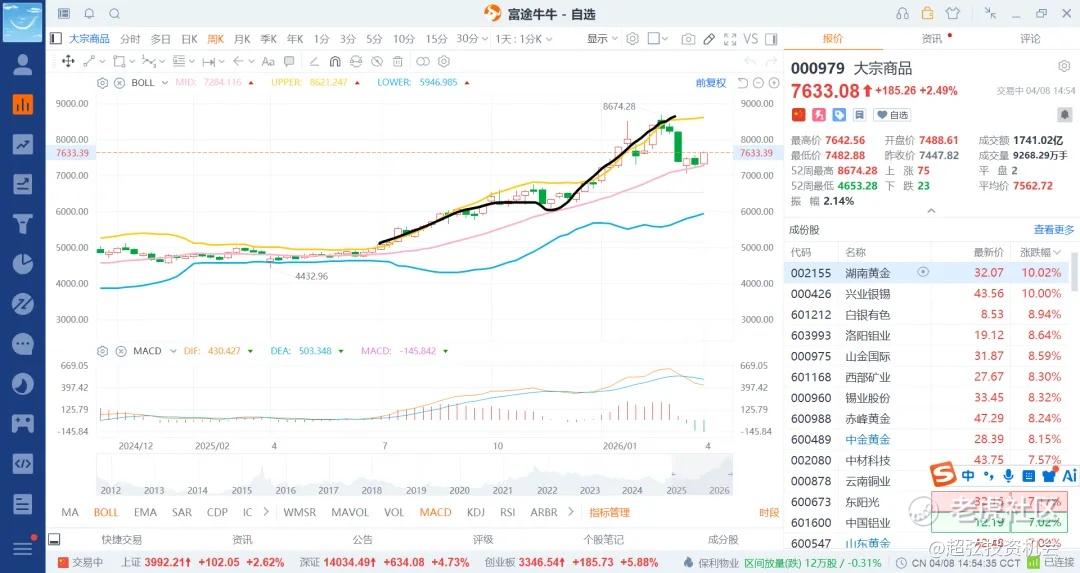
Task: Open MACD indicator settings gear
Action: click(103, 351)
